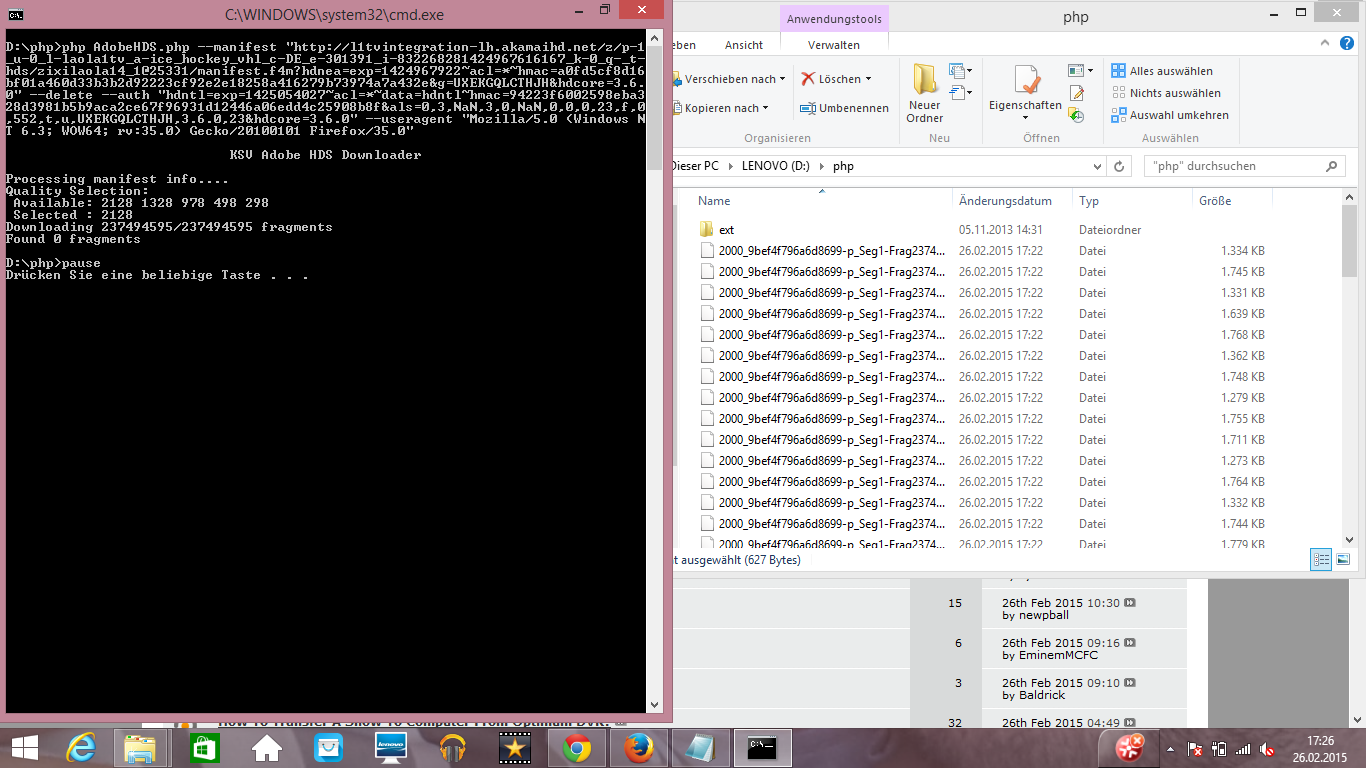This screenshot has width=1366, height=768.
Task: Click the cmd.exe taskbar button
Action: point(762,747)
